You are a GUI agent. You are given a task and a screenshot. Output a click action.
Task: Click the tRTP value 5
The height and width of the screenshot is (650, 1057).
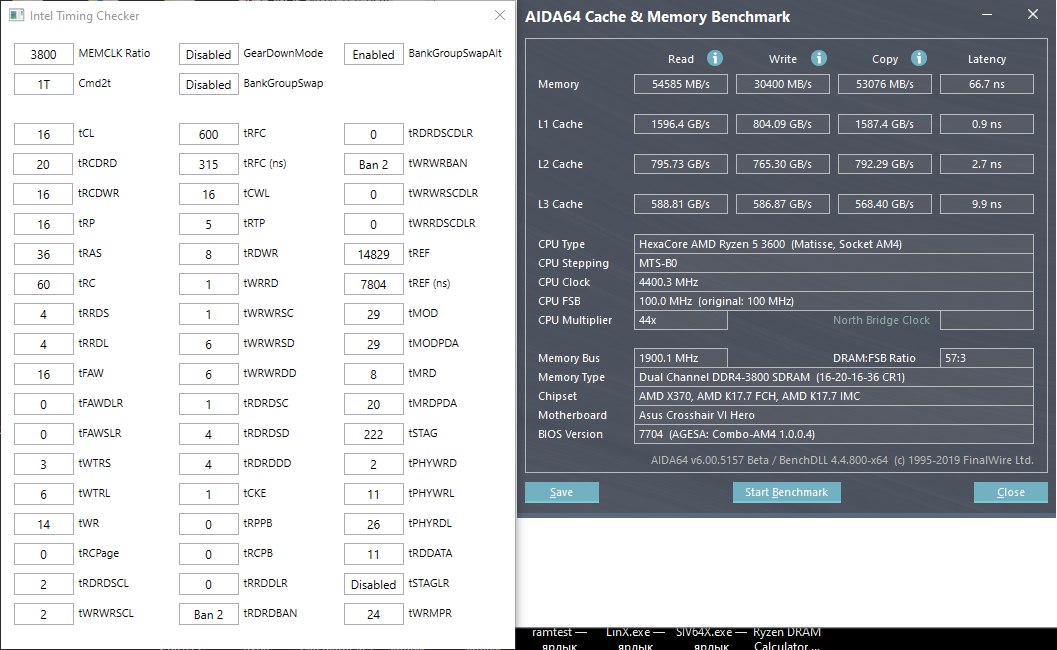click(208, 225)
